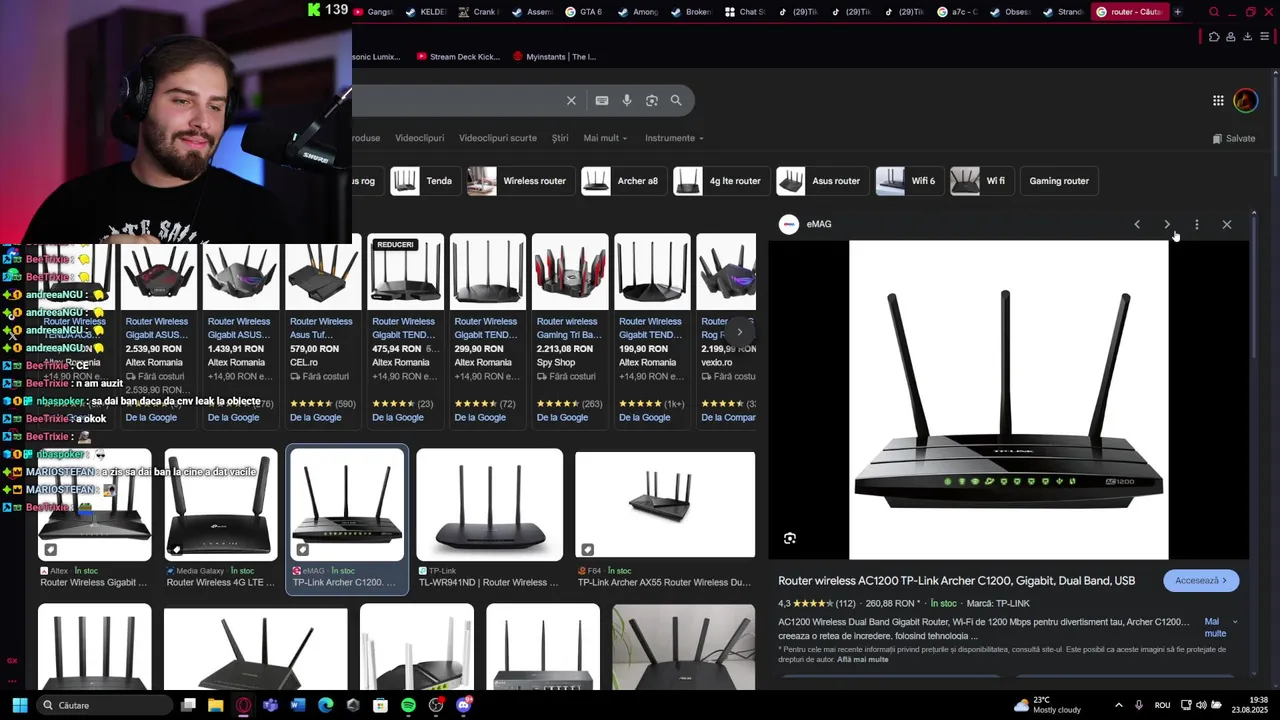Search this image with Lens icon
This screenshot has height=720, width=1280.
point(790,538)
